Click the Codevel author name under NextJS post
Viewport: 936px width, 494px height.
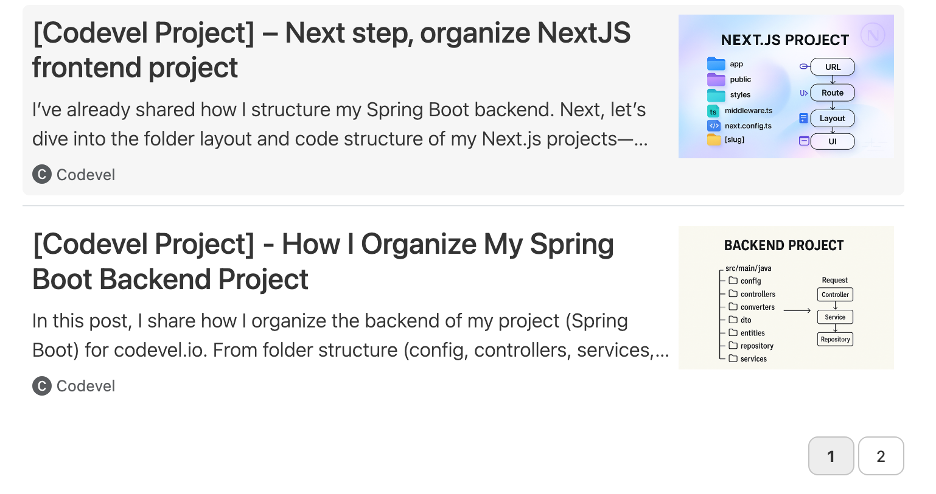pyautogui.click(x=86, y=175)
